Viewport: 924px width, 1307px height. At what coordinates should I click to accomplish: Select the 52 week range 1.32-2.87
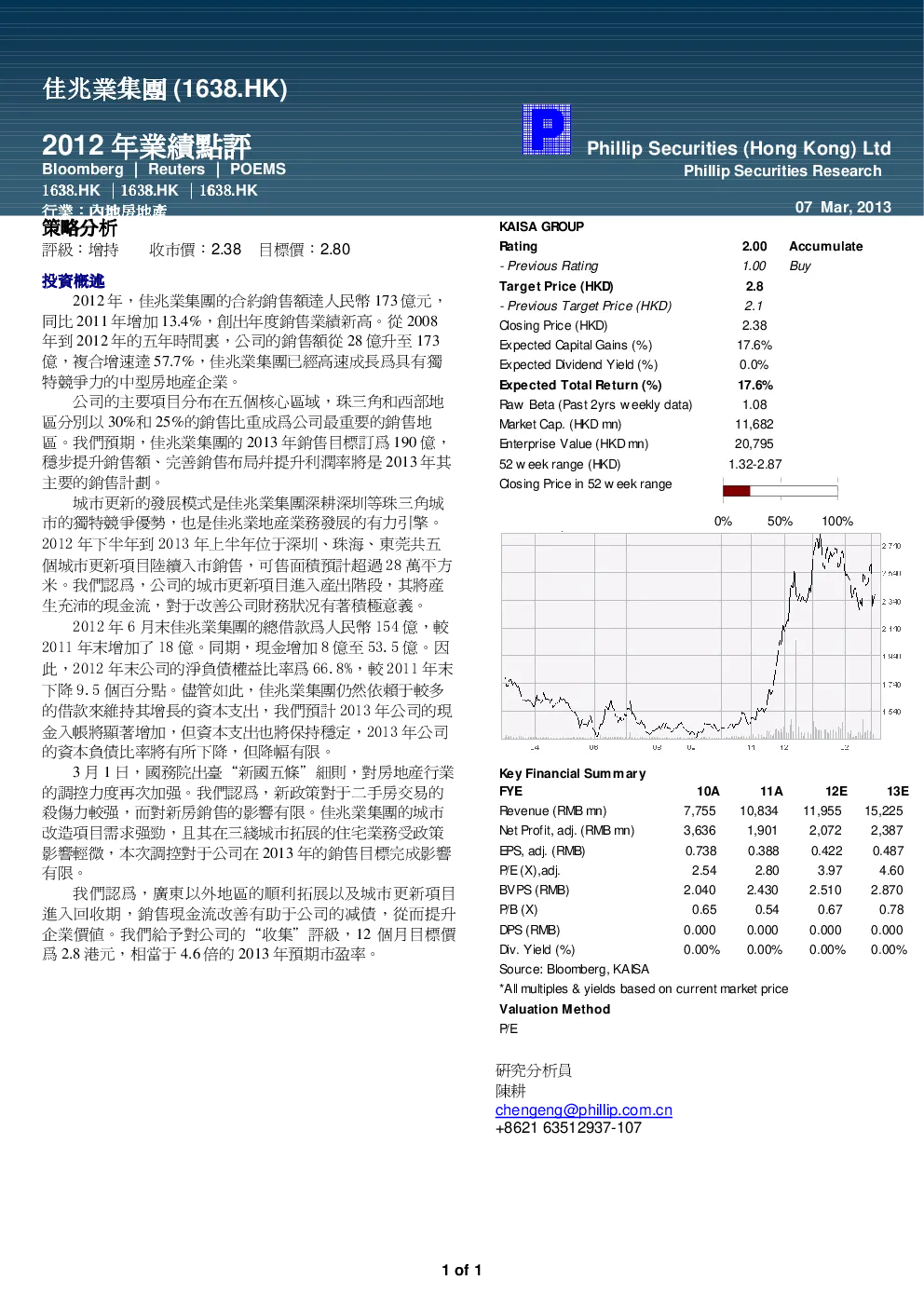[x=754, y=464]
